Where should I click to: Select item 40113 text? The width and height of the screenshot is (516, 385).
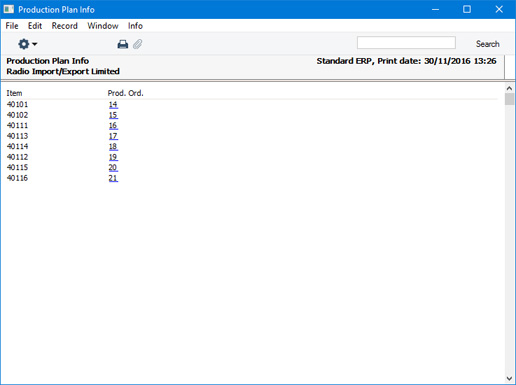[x=17, y=136]
